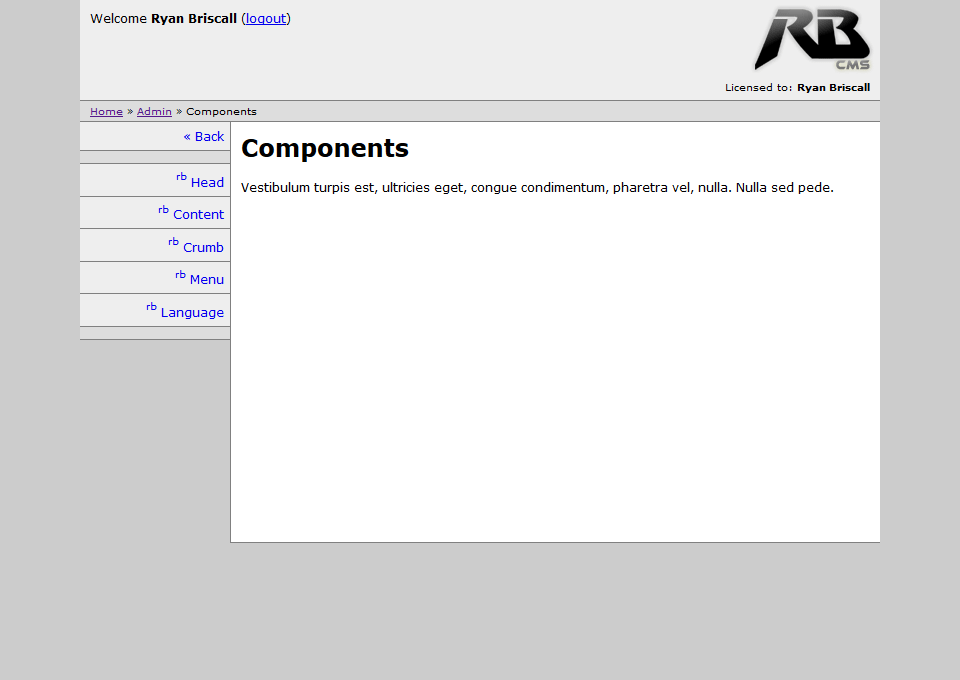Click the RB CMS logo
The width and height of the screenshot is (960, 680).
pyautogui.click(x=811, y=39)
